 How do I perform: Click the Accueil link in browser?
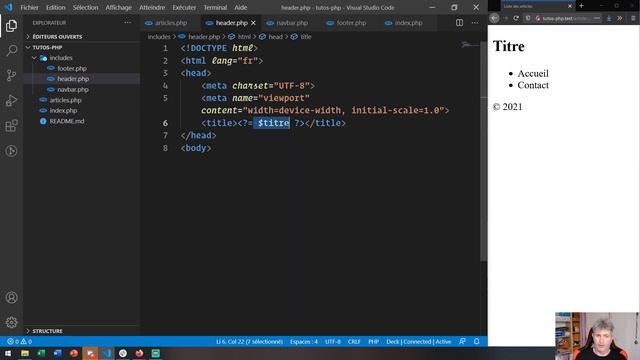533,73
